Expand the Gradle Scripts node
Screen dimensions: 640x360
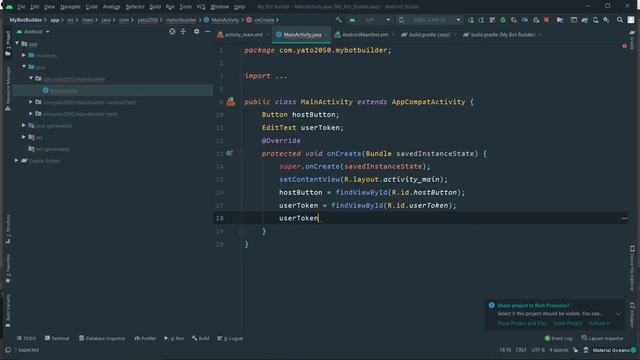[17, 161]
